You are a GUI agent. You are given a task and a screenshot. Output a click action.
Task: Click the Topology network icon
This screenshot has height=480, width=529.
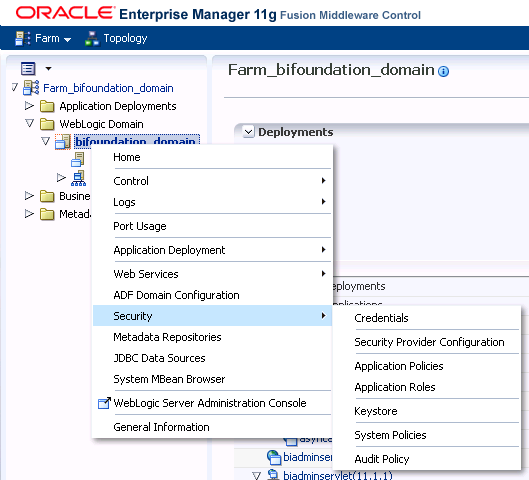click(x=92, y=38)
